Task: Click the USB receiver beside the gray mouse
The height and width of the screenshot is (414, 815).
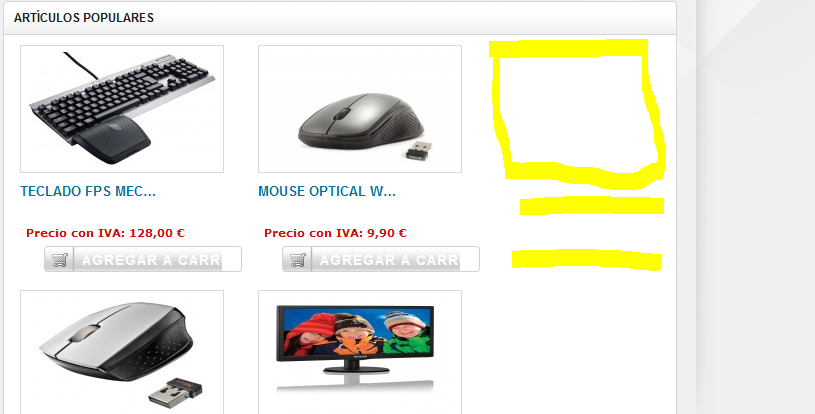Action: [419, 150]
